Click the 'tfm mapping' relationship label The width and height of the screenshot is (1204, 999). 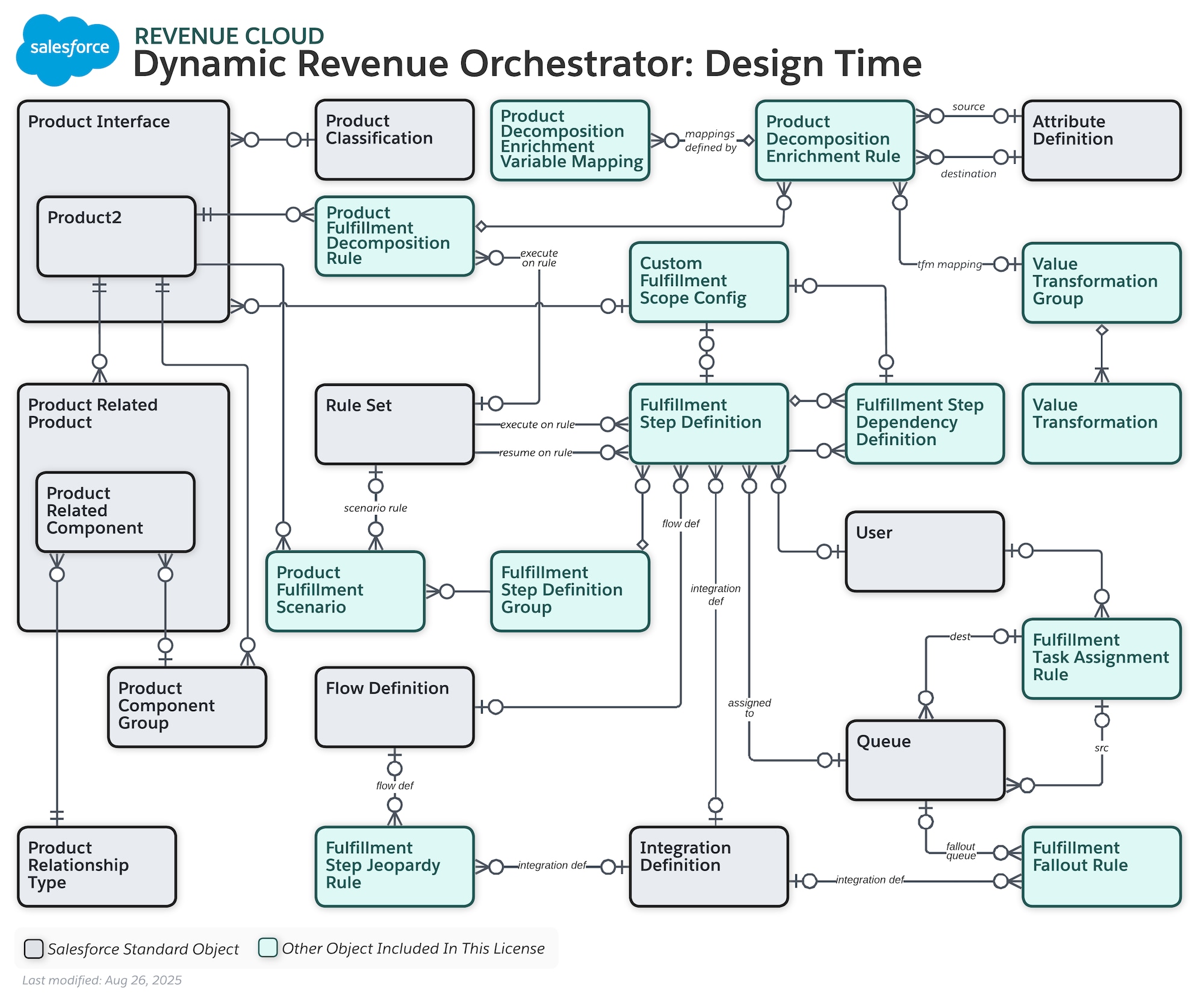949,264
